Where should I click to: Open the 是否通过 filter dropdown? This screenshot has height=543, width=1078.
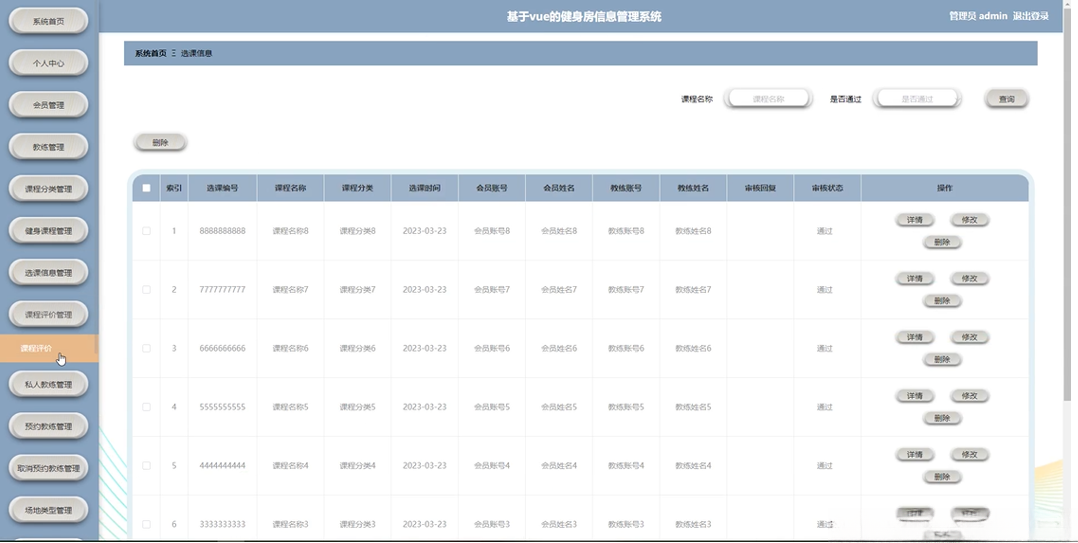tap(917, 99)
